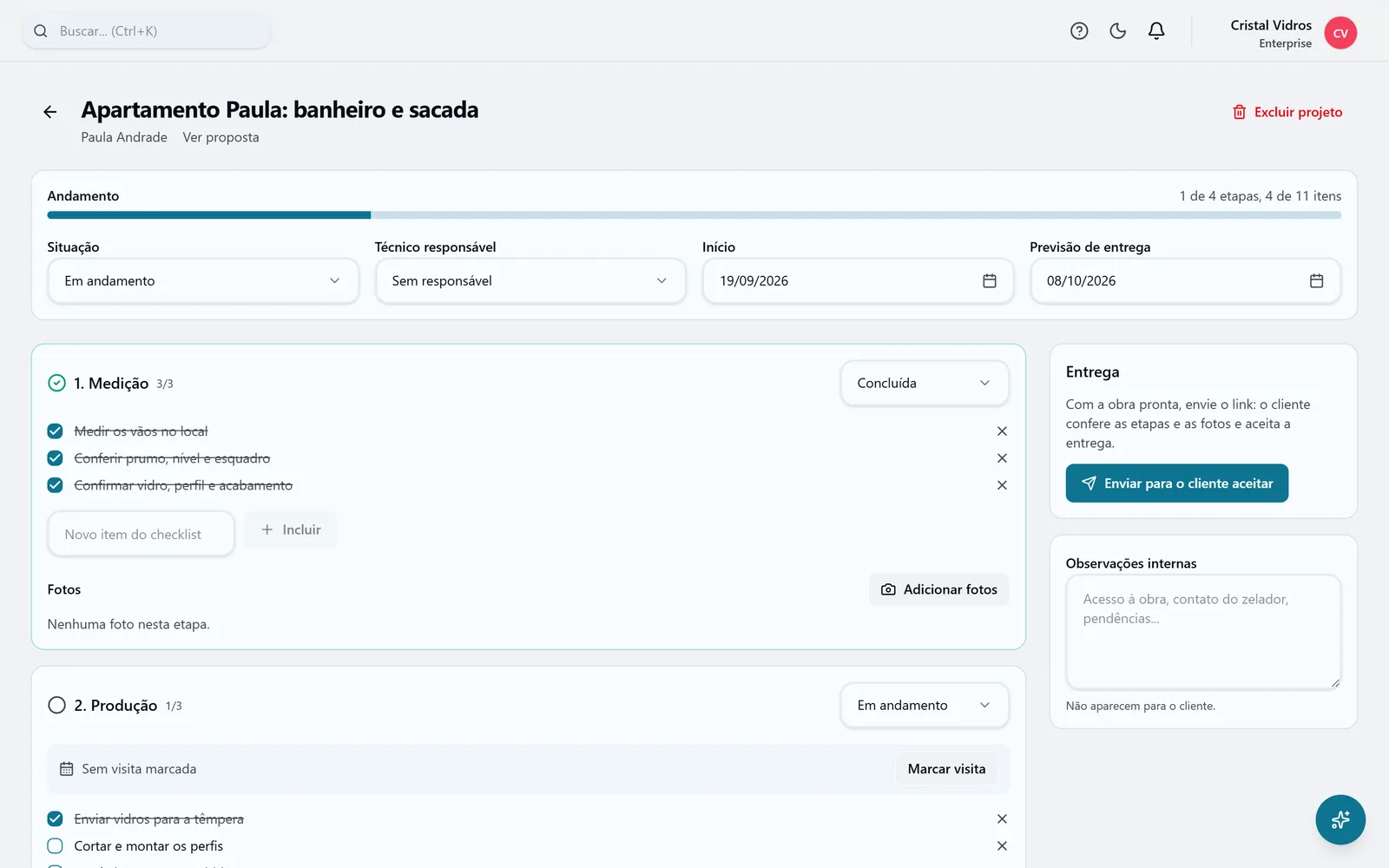Open the sparkle assistant floating button
The width and height of the screenshot is (1389, 868).
(x=1340, y=819)
